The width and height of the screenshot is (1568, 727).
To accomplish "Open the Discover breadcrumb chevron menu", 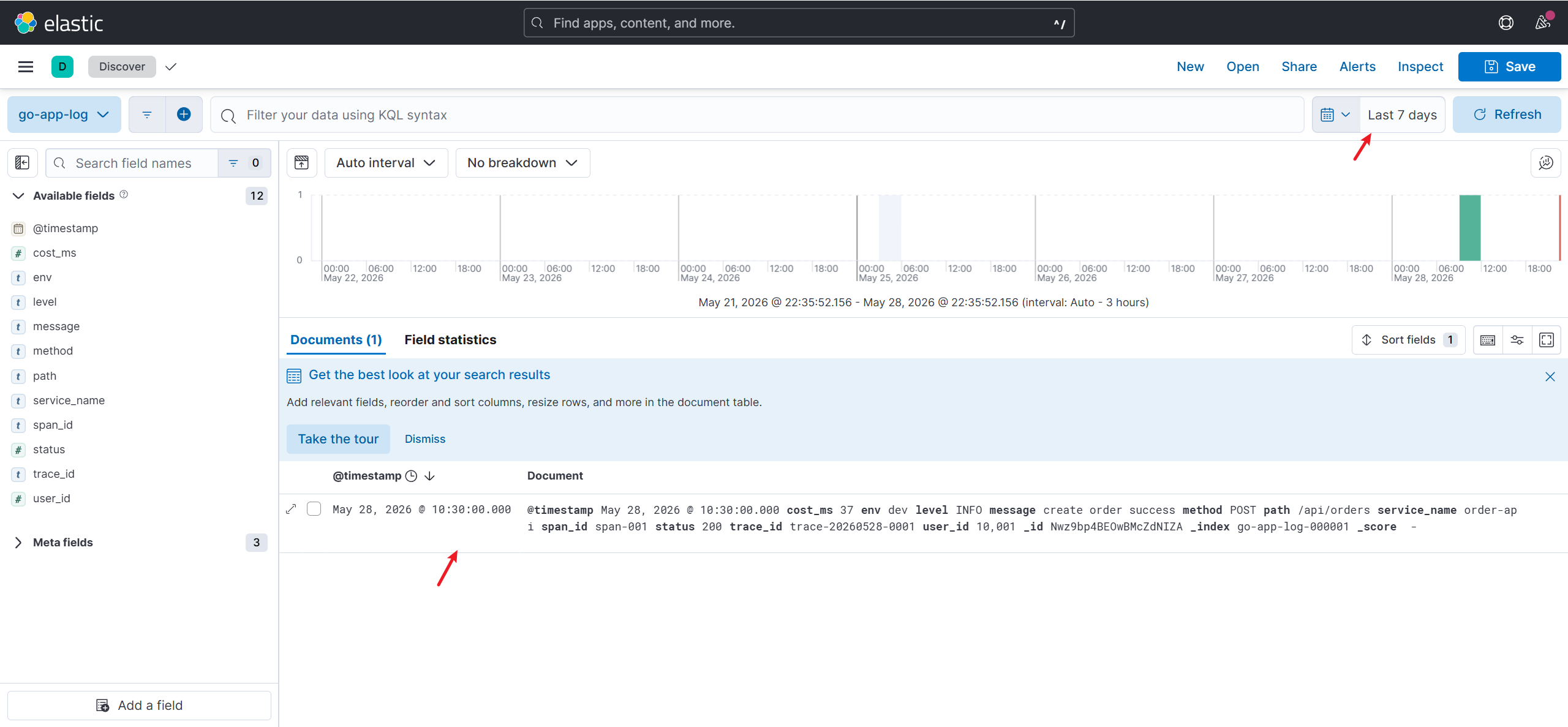I will (x=171, y=67).
